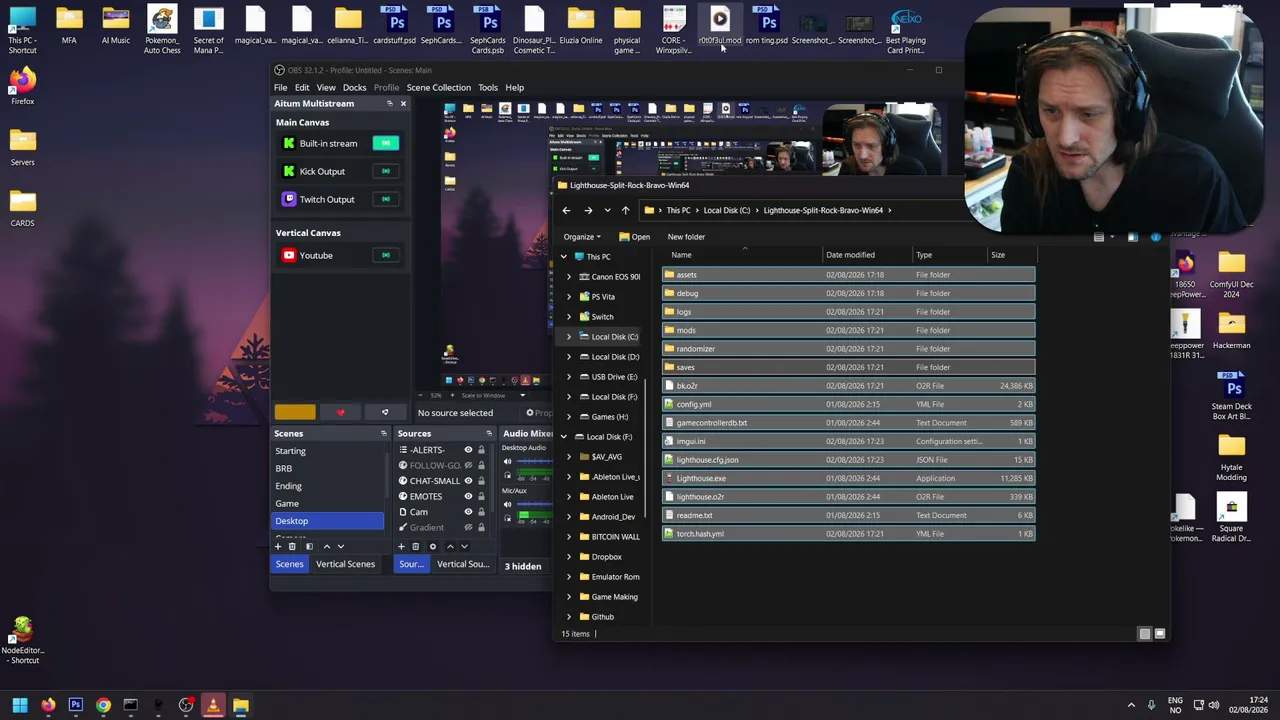1280x720 pixels.
Task: Open source properties gear icon
Action: tap(432, 546)
